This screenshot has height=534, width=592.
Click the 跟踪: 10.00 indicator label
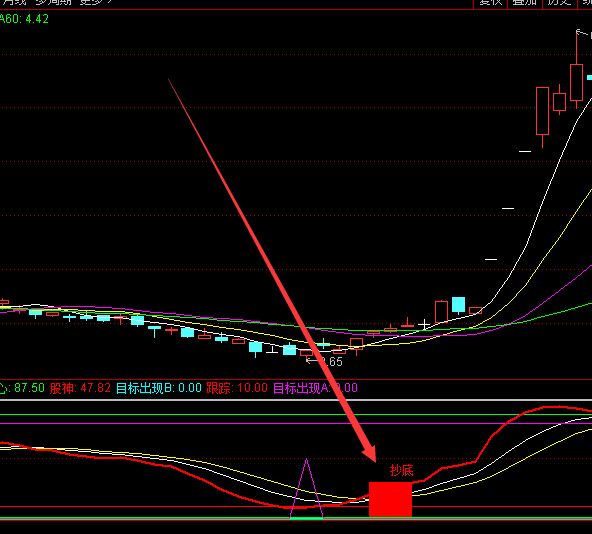[x=237, y=388]
